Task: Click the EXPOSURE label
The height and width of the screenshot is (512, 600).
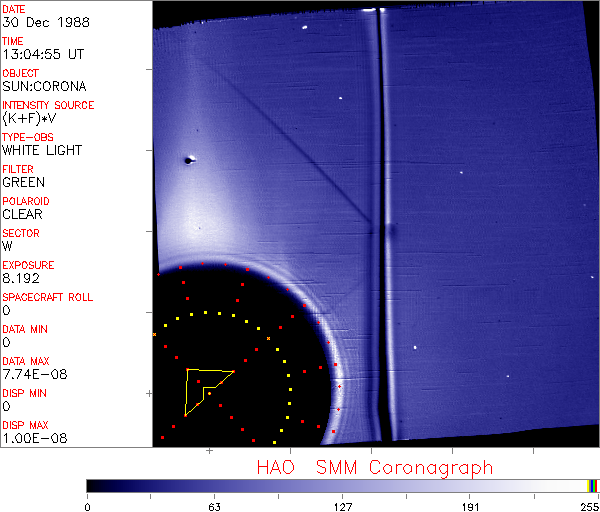Action: 28,265
